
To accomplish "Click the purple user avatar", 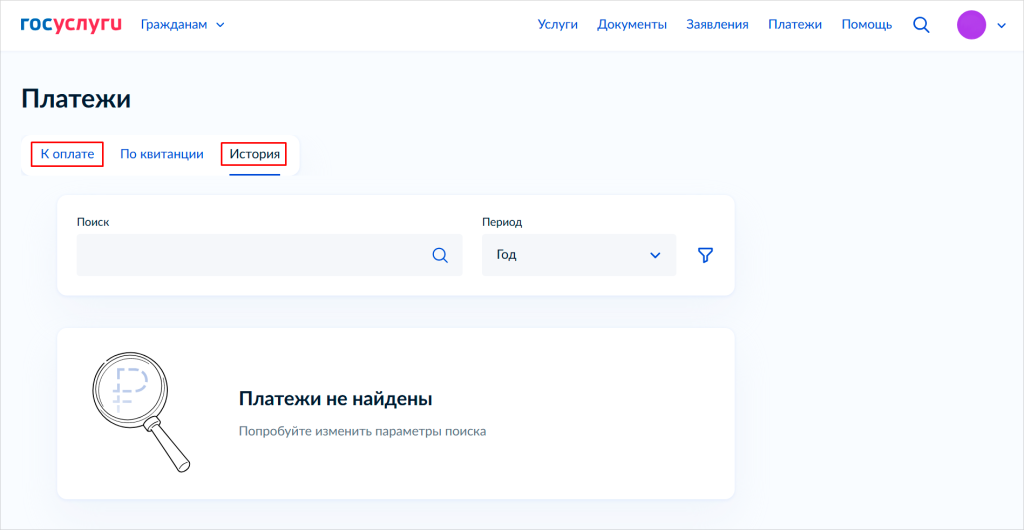I will [971, 25].
